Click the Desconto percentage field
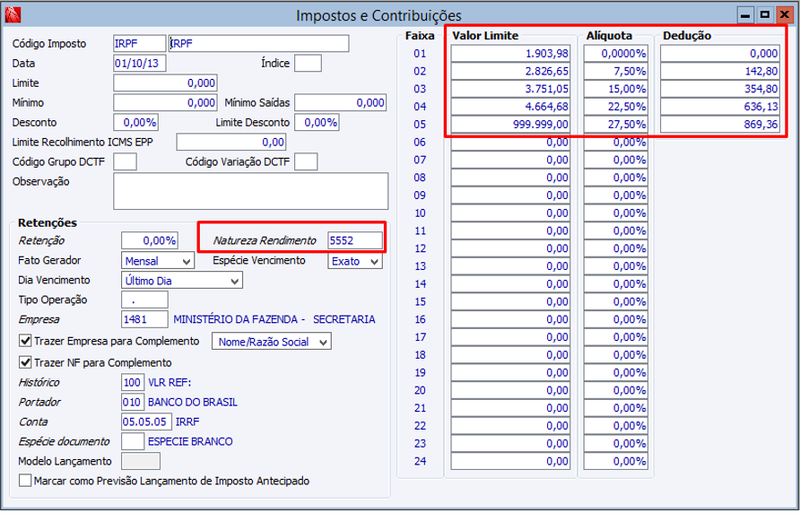The image size is (800, 513). [136, 123]
